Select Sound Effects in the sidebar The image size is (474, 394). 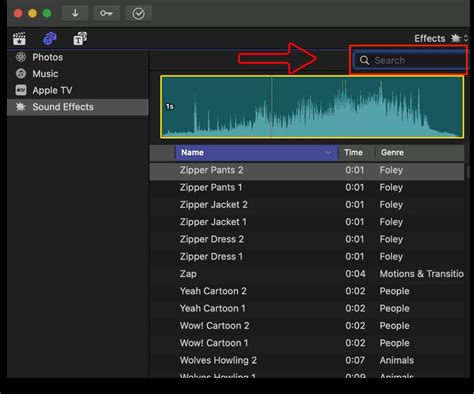[78, 107]
